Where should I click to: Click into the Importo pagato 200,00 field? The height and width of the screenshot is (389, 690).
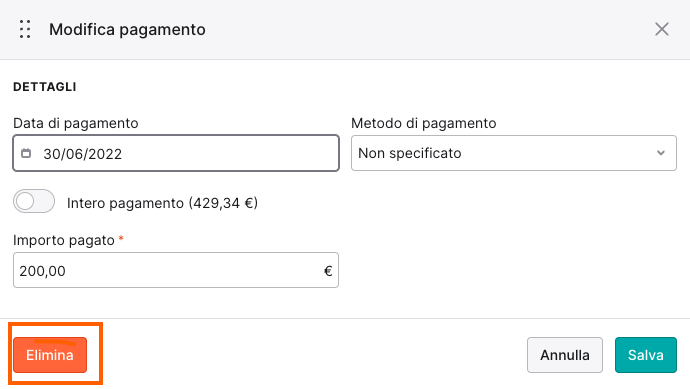point(176,270)
